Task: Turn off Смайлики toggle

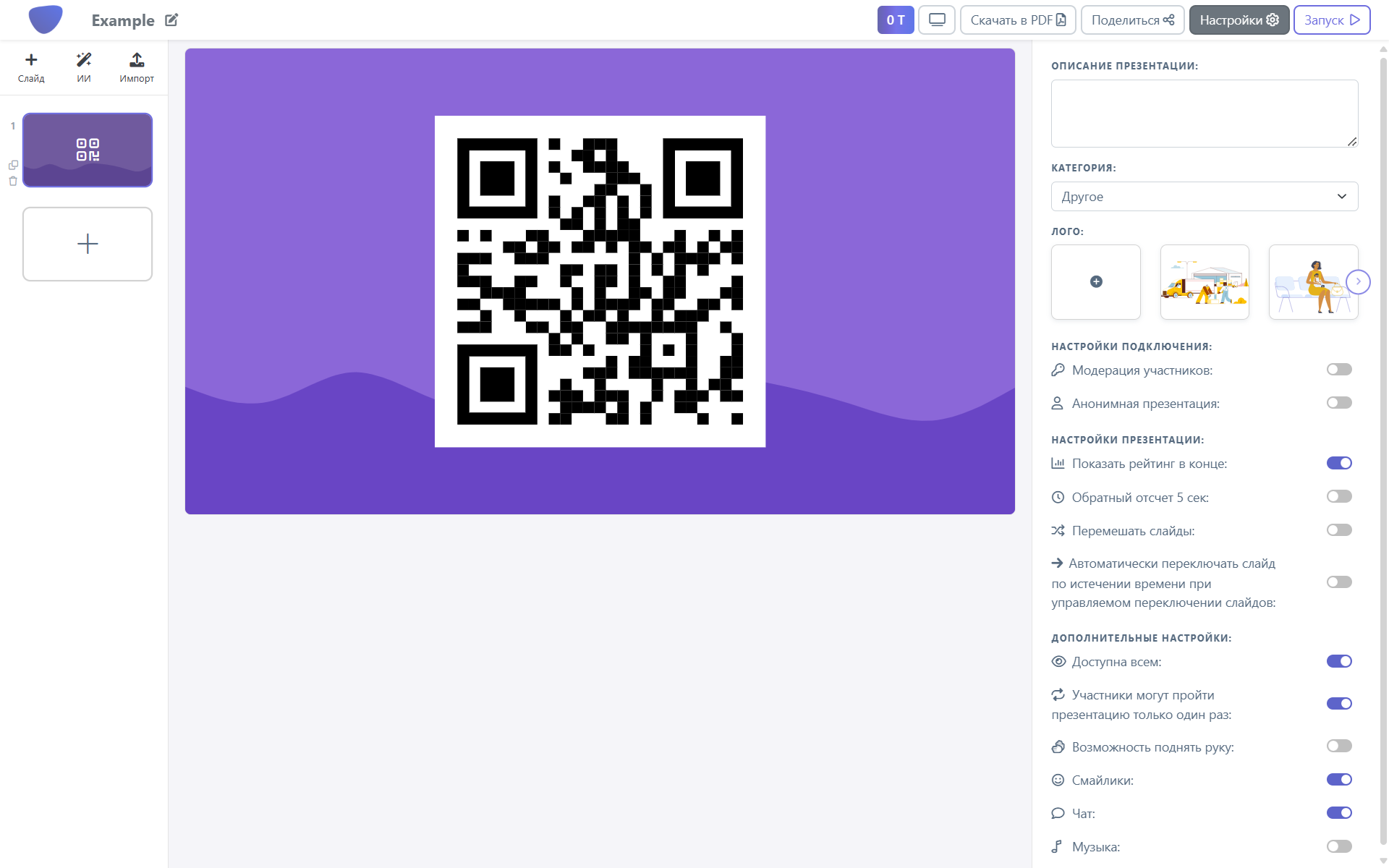Action: tap(1339, 780)
